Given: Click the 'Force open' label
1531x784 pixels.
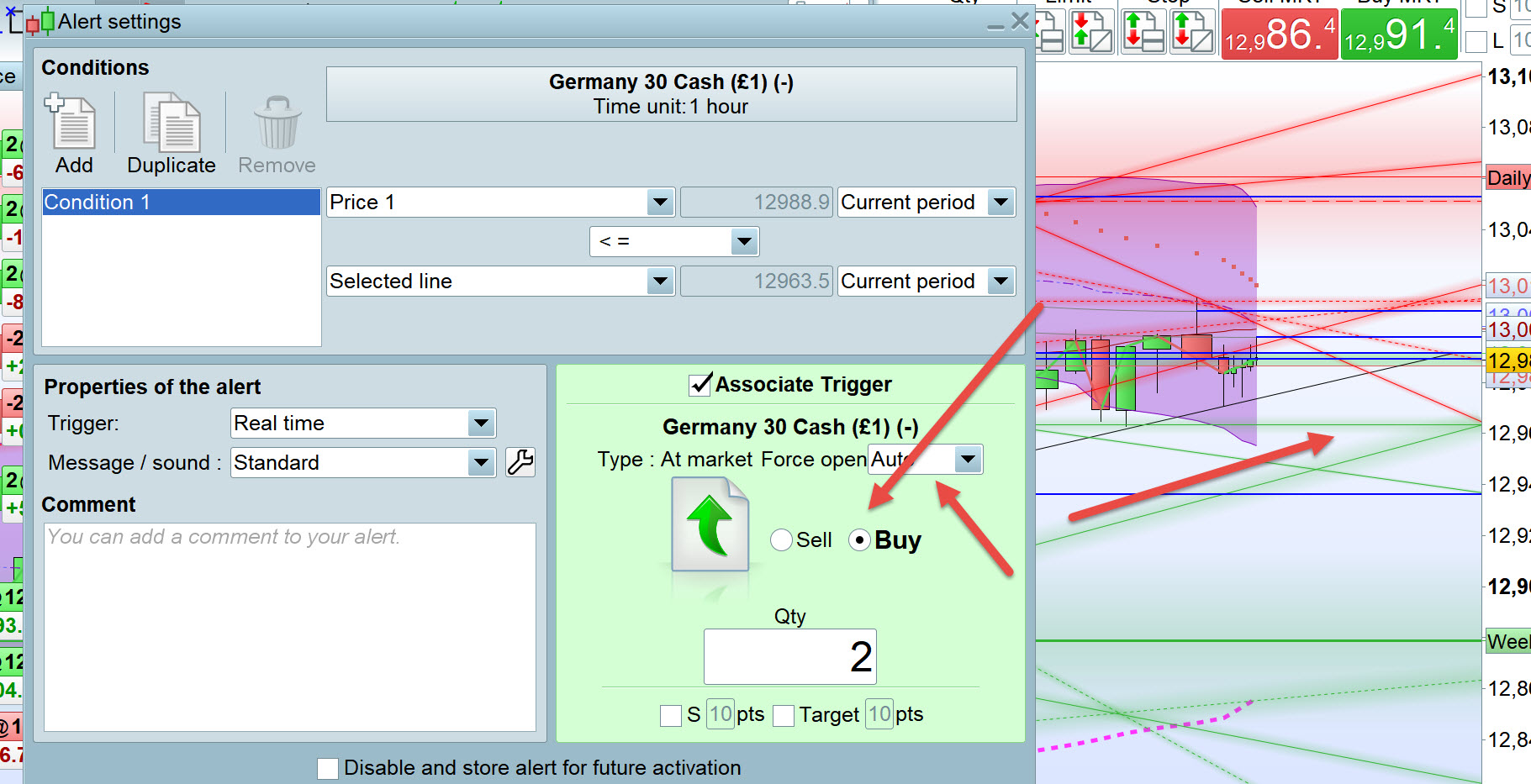Looking at the screenshot, I should pos(813,460).
